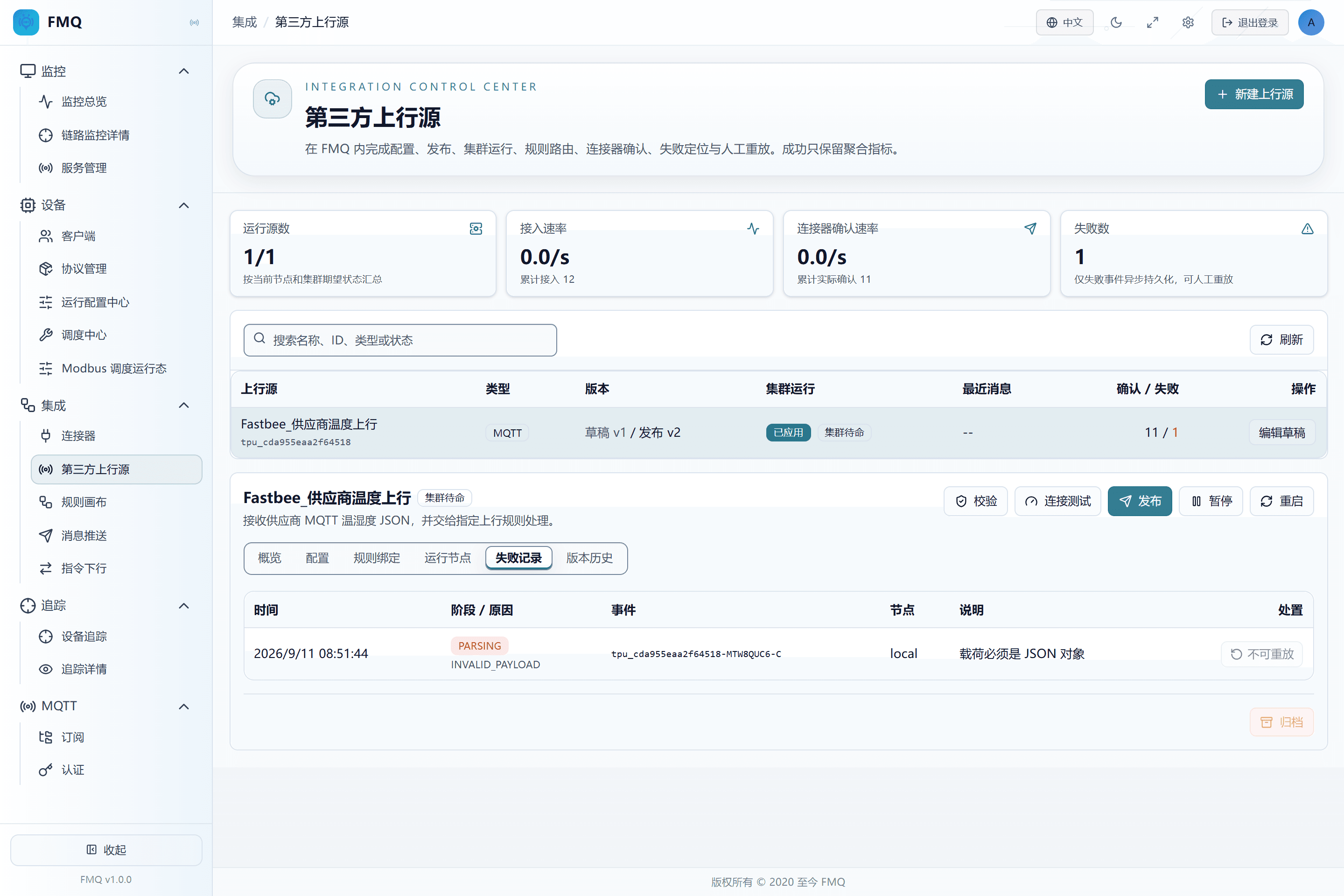
Task: Open the user avatar 'A' menu
Action: [x=1311, y=22]
